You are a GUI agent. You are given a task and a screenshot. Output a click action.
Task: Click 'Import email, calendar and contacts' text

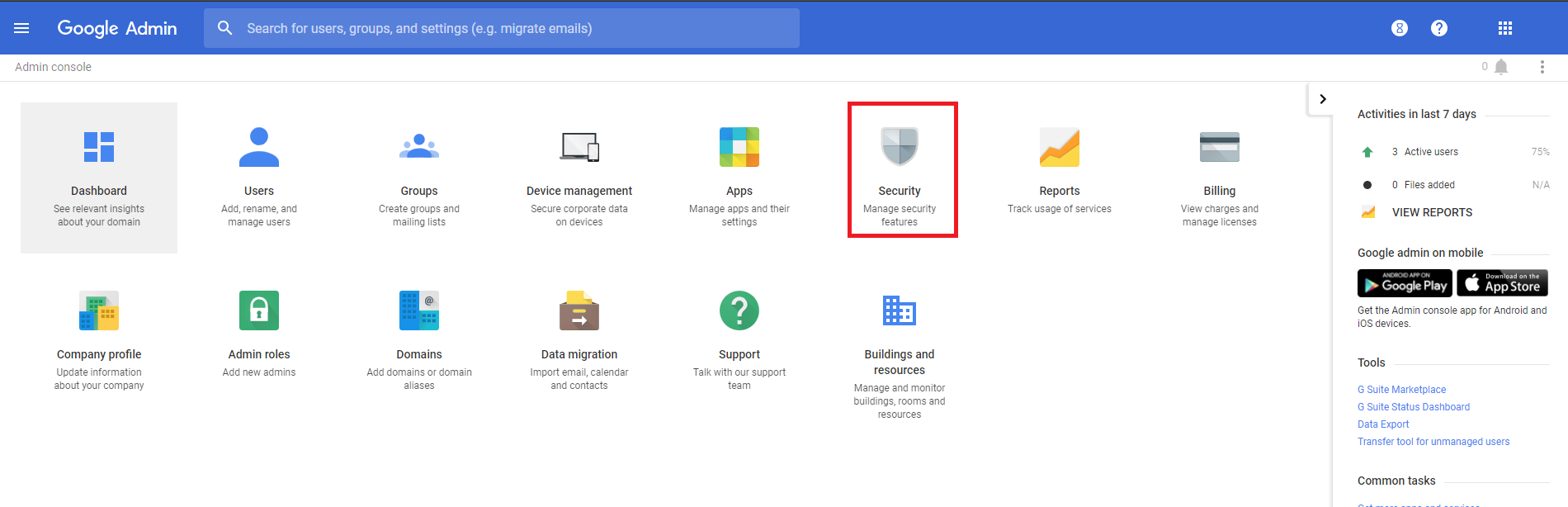click(579, 379)
